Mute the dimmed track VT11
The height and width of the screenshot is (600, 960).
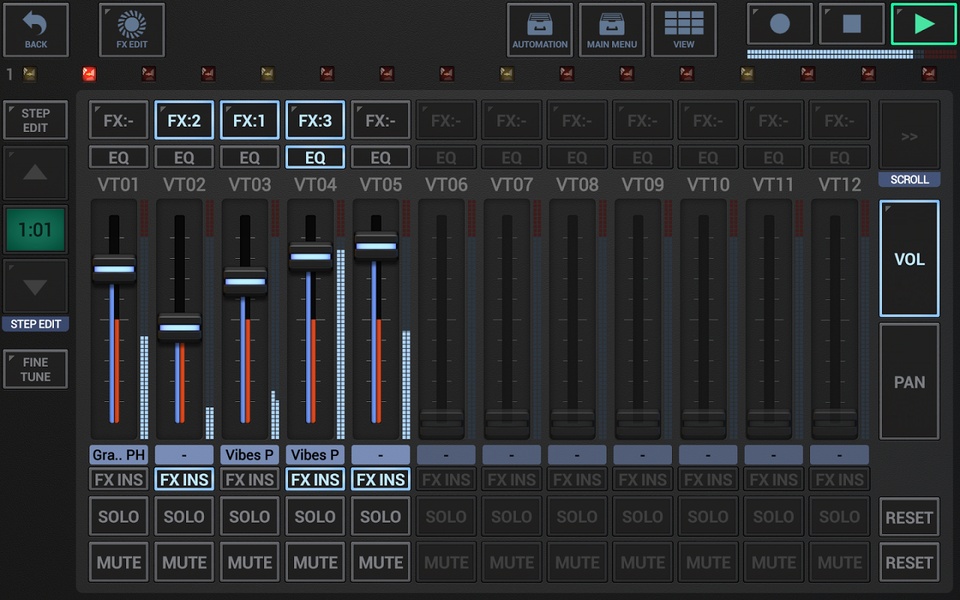coord(774,562)
